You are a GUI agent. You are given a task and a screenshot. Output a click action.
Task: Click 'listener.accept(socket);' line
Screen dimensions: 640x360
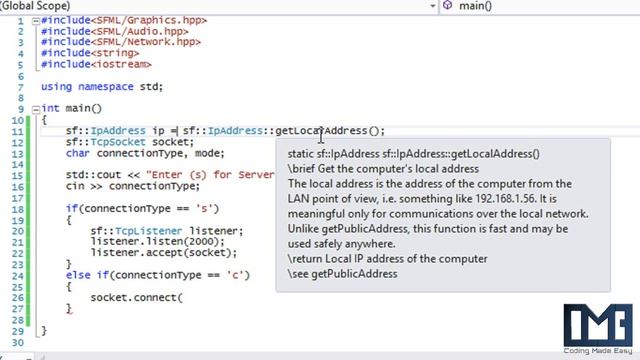(164, 253)
